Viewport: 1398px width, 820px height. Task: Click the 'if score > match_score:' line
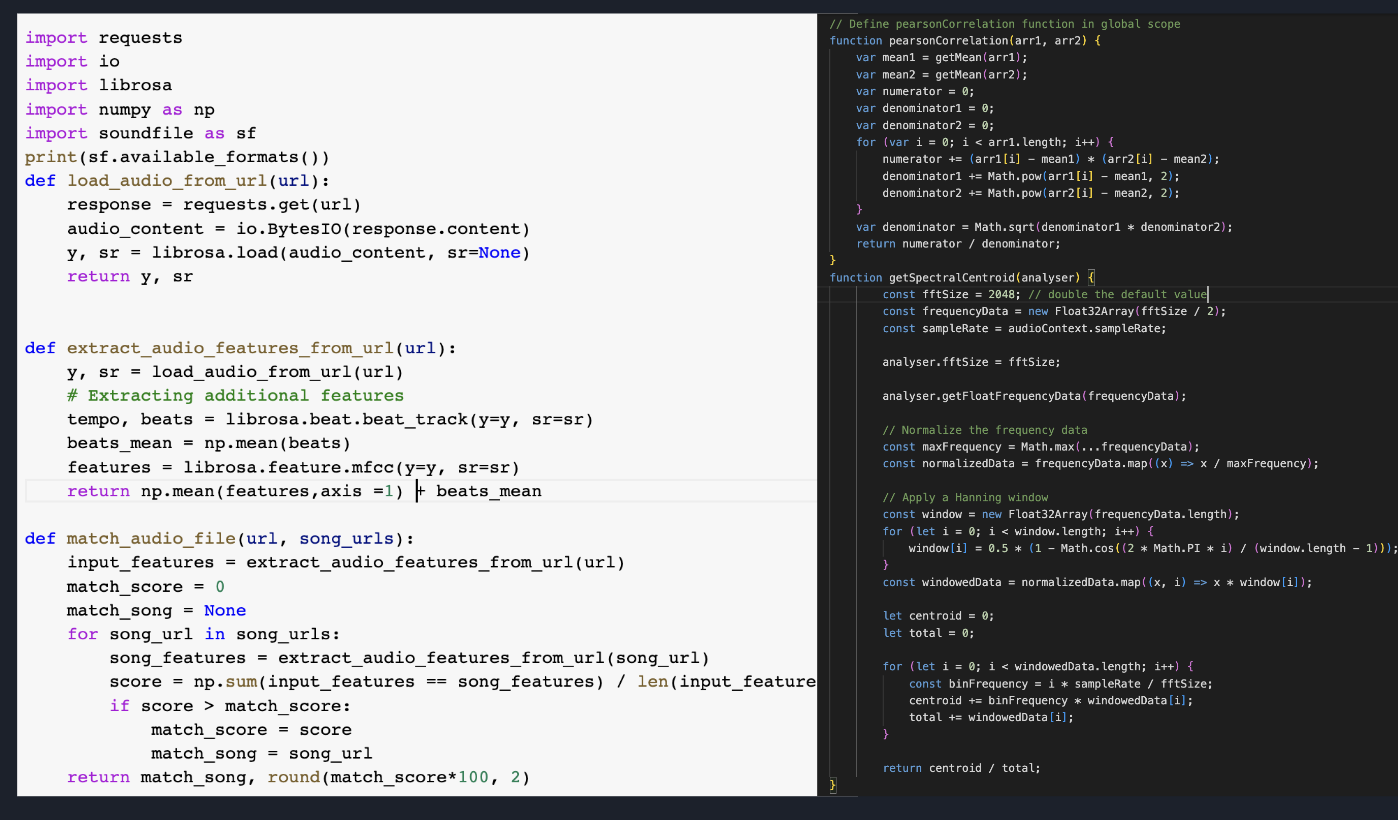click(230, 706)
